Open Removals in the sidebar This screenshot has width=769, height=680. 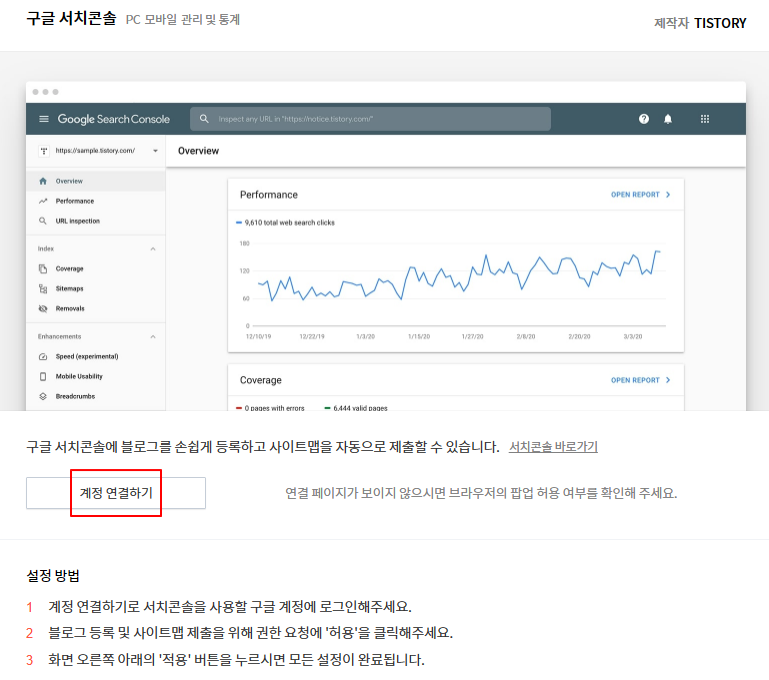point(70,308)
